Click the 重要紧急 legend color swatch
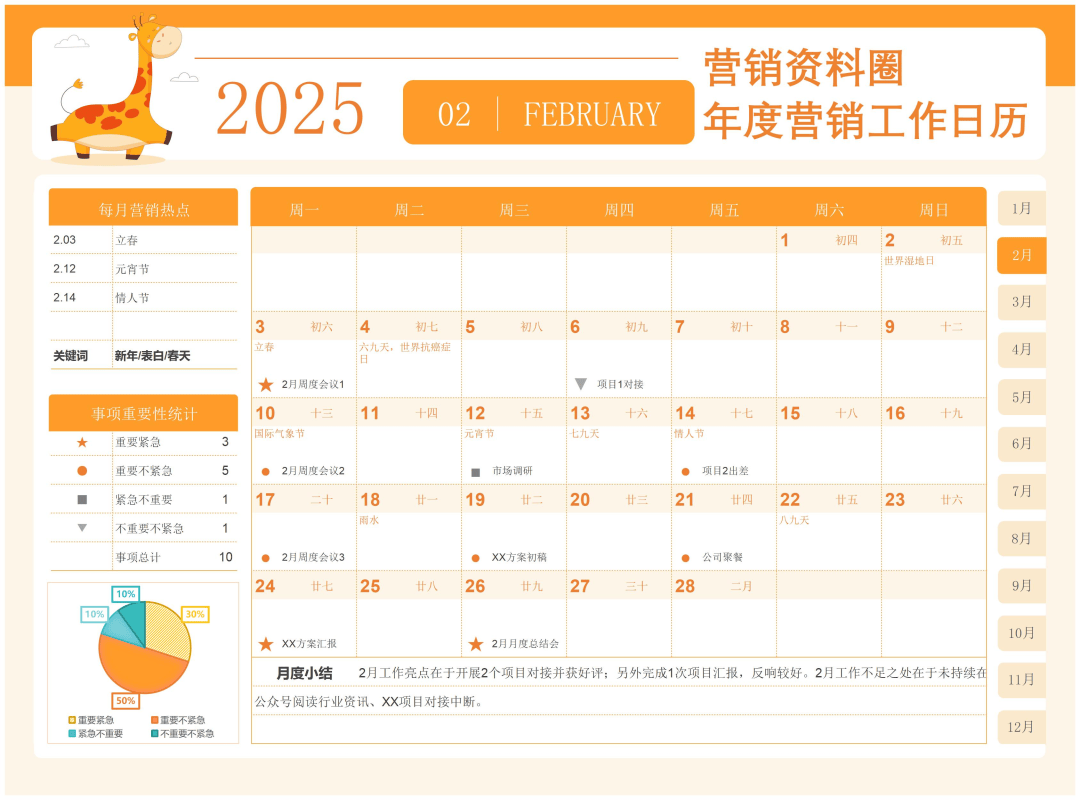Viewport: 1080px width, 800px height. (x=72, y=720)
